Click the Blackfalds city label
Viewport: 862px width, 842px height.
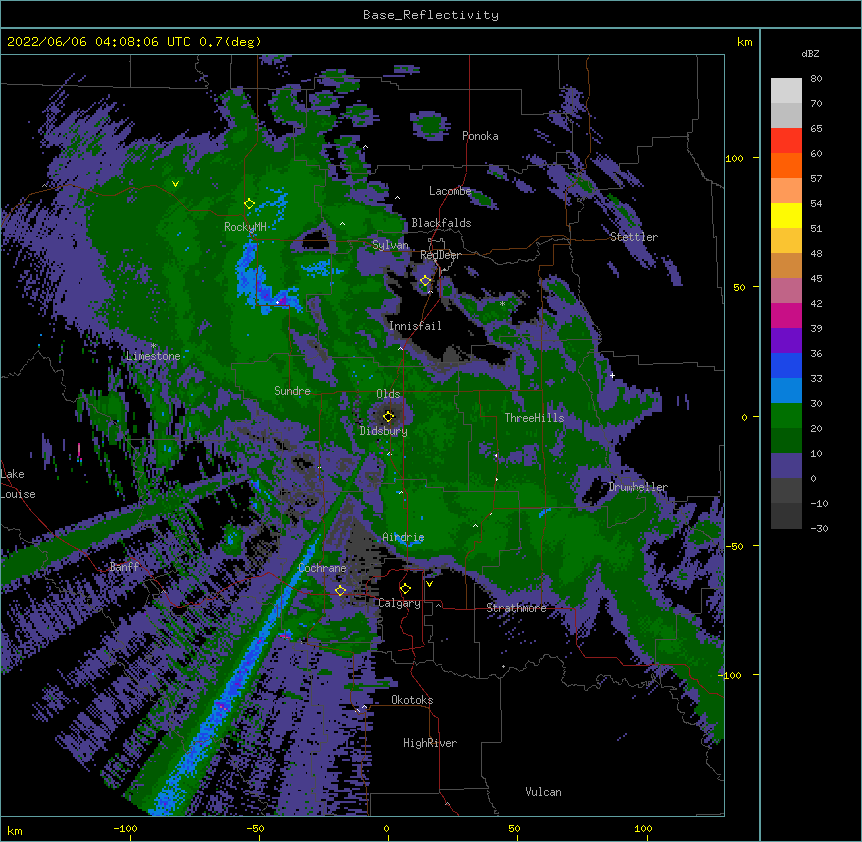[441, 223]
